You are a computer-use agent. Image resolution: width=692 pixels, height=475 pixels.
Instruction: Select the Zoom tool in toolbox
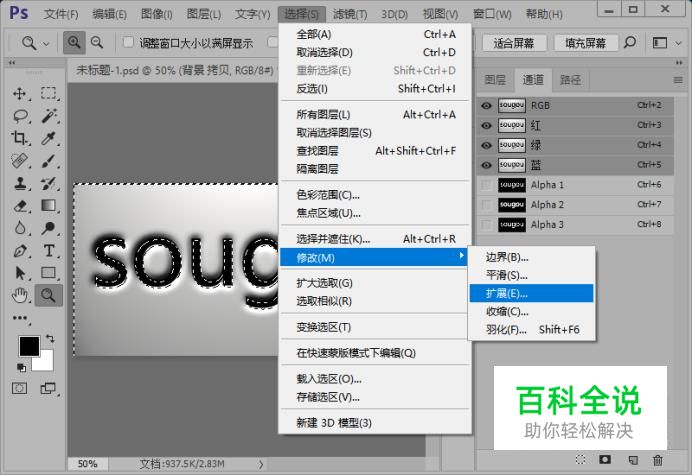[49, 295]
